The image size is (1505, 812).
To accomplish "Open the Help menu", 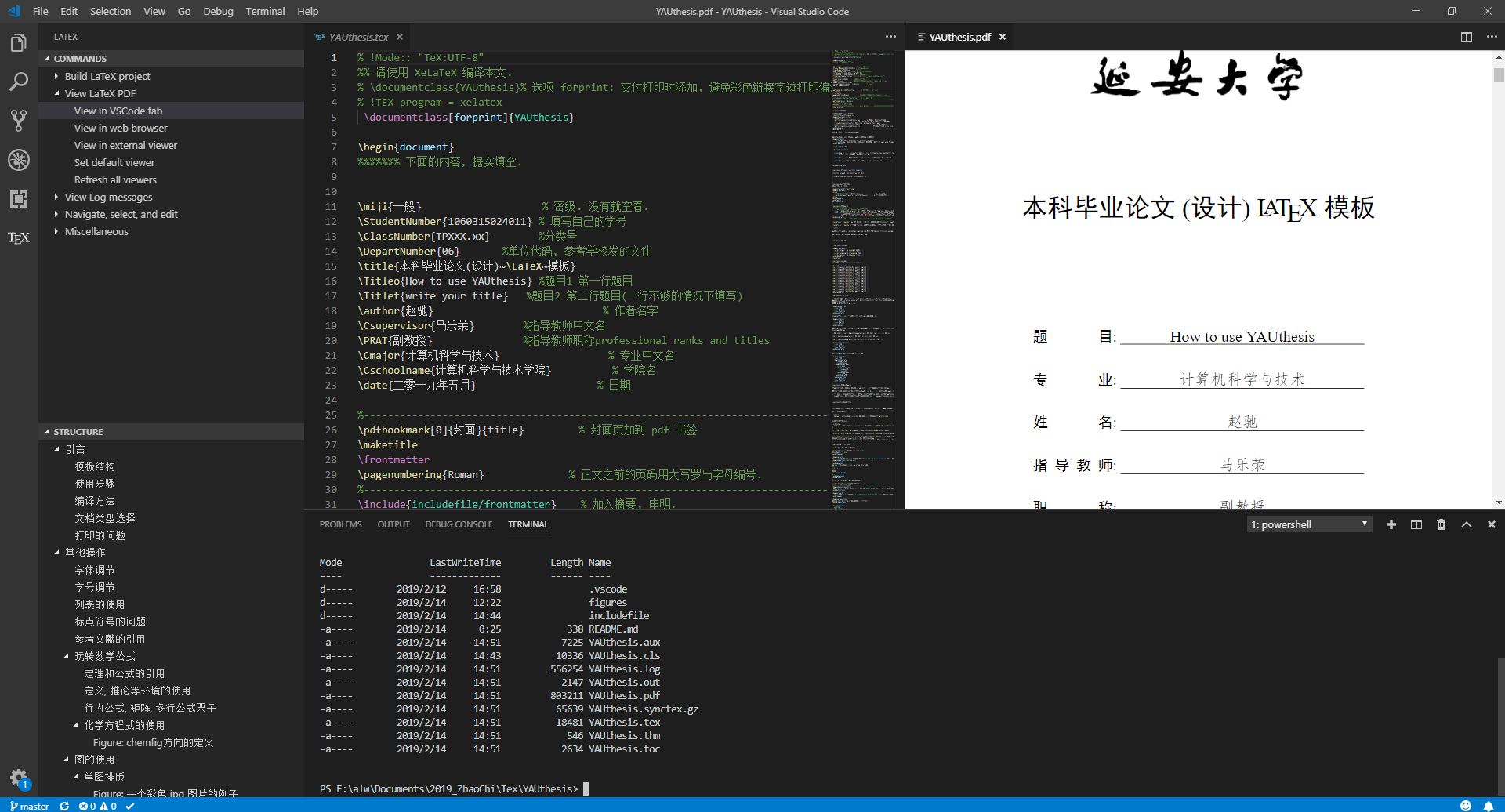I will 308,11.
